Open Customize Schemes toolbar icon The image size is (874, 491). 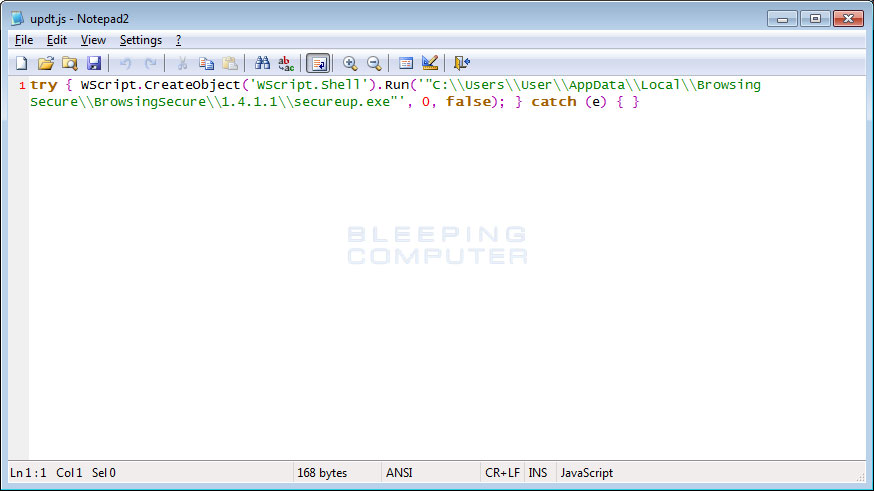(430, 63)
